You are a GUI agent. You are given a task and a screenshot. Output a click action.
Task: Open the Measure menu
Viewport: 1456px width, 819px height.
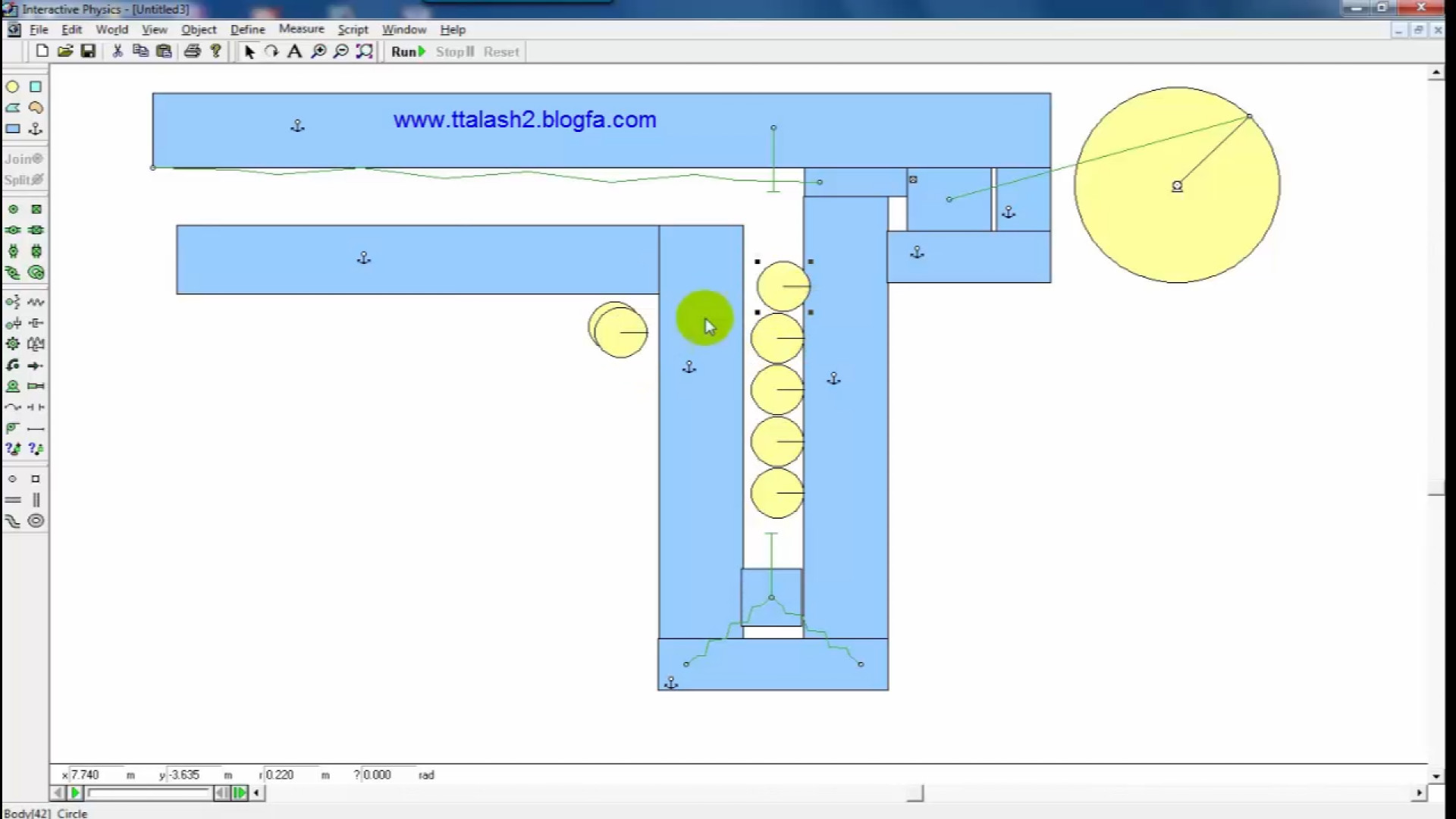tap(301, 29)
